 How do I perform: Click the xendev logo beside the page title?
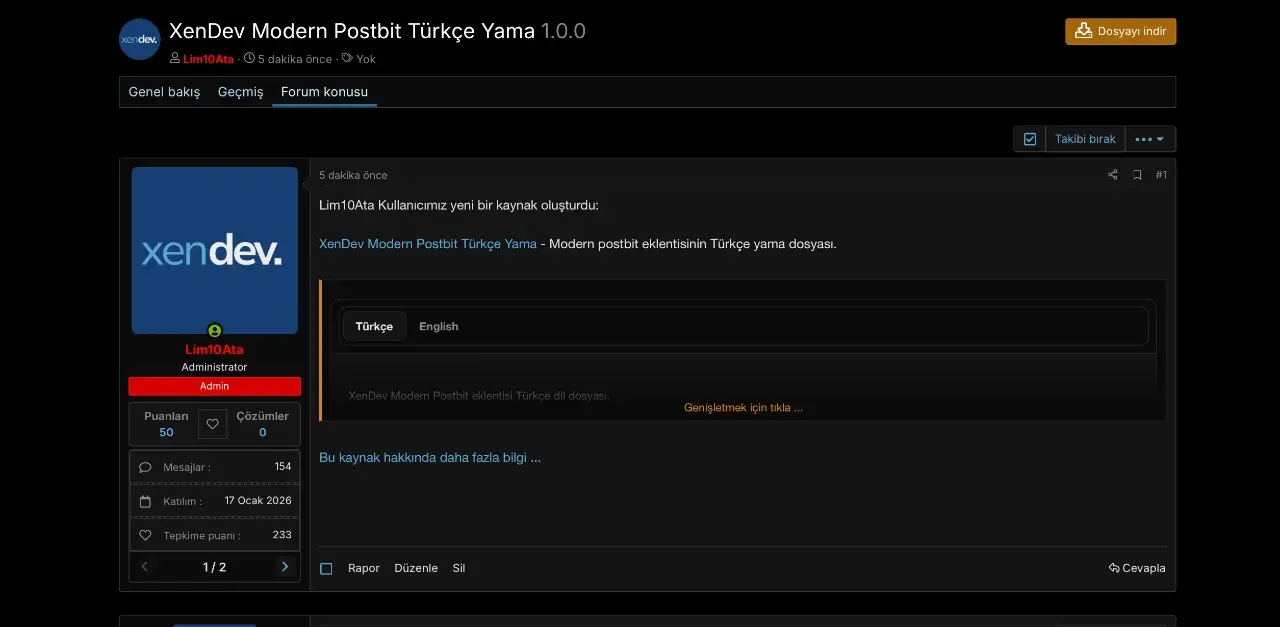click(x=139, y=39)
